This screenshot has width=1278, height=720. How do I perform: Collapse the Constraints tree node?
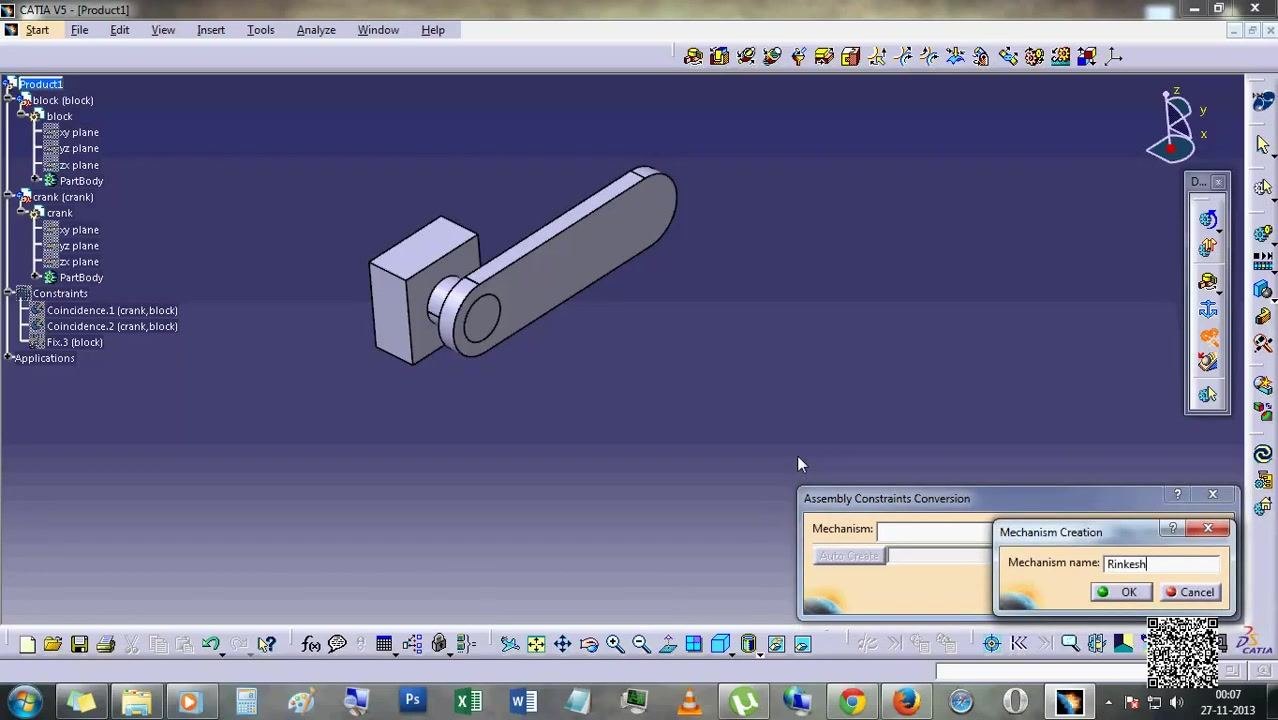pyautogui.click(x=9, y=293)
